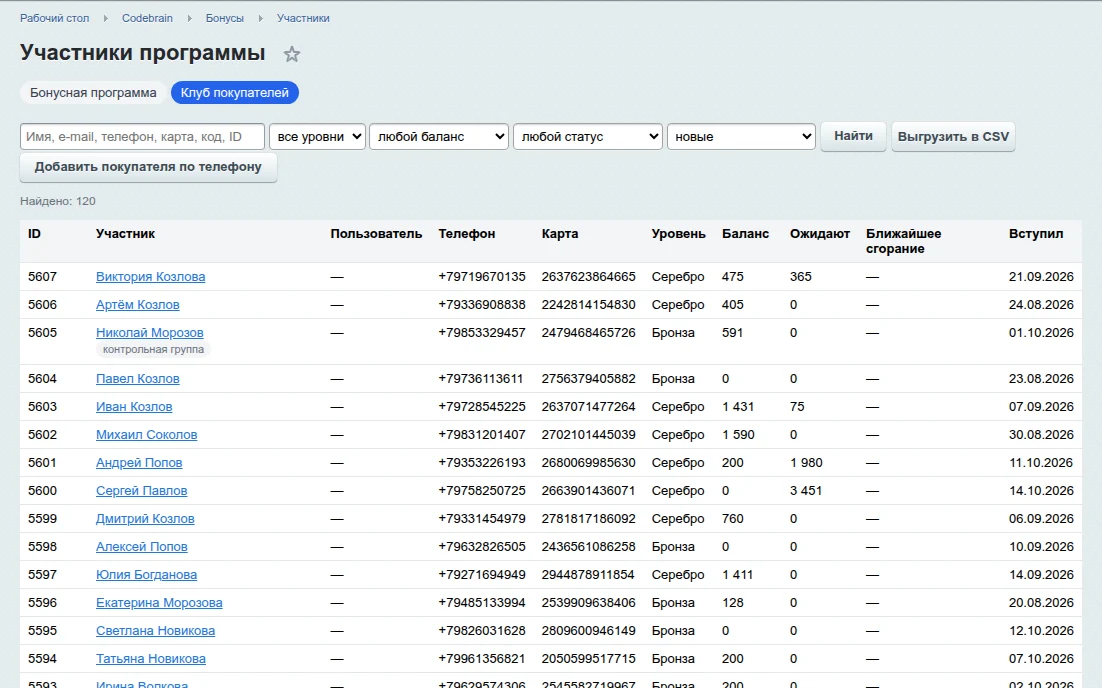Click balance value 1 590
The width and height of the screenshot is (1102, 688).
(x=738, y=435)
